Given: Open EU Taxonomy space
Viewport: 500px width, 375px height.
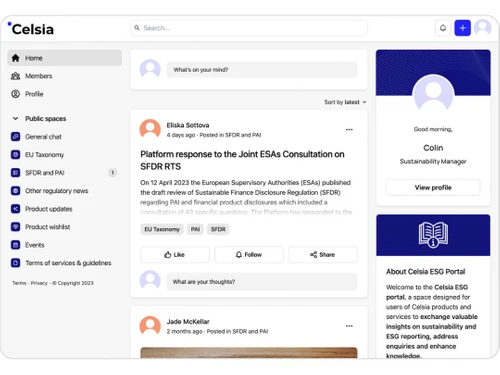Looking at the screenshot, I should 65,155.
